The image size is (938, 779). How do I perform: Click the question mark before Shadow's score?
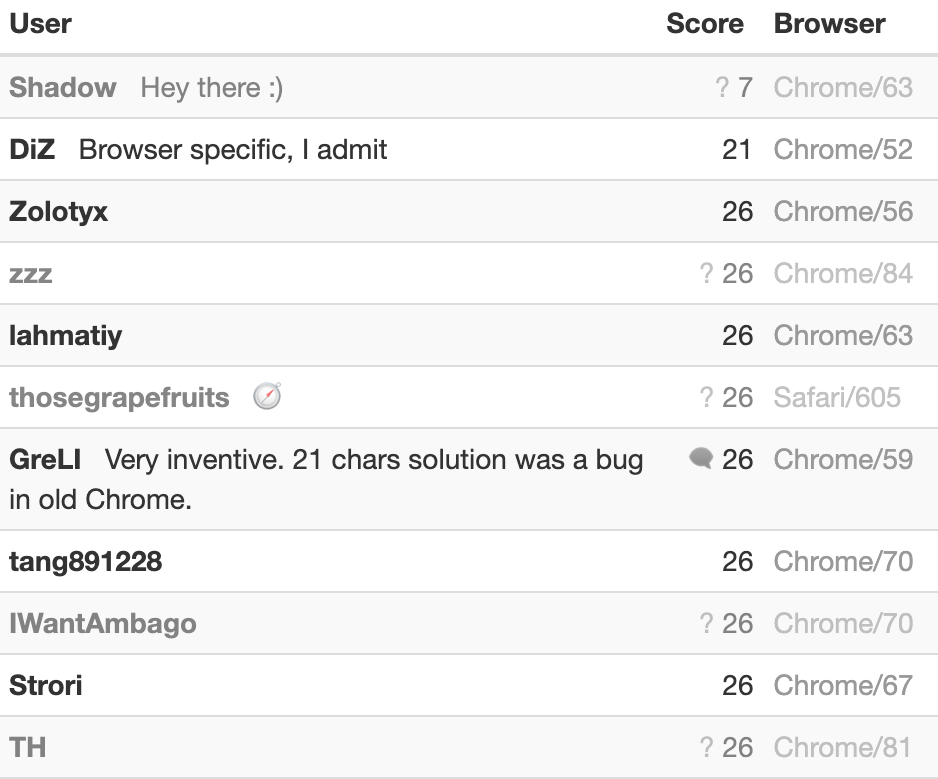[722, 87]
